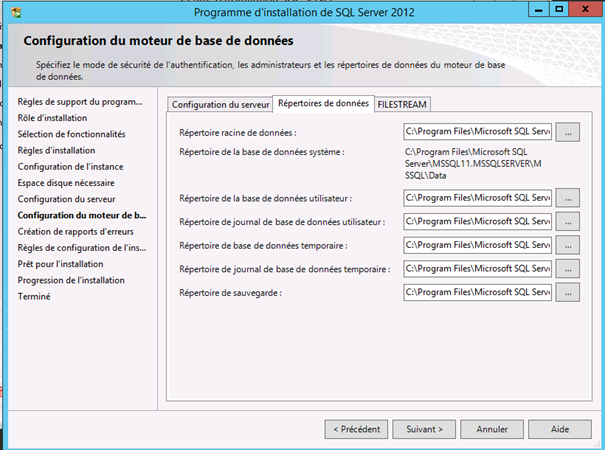Browse for journal de base temporaire directory
Image resolution: width=605 pixels, height=450 pixels.
click(x=568, y=269)
